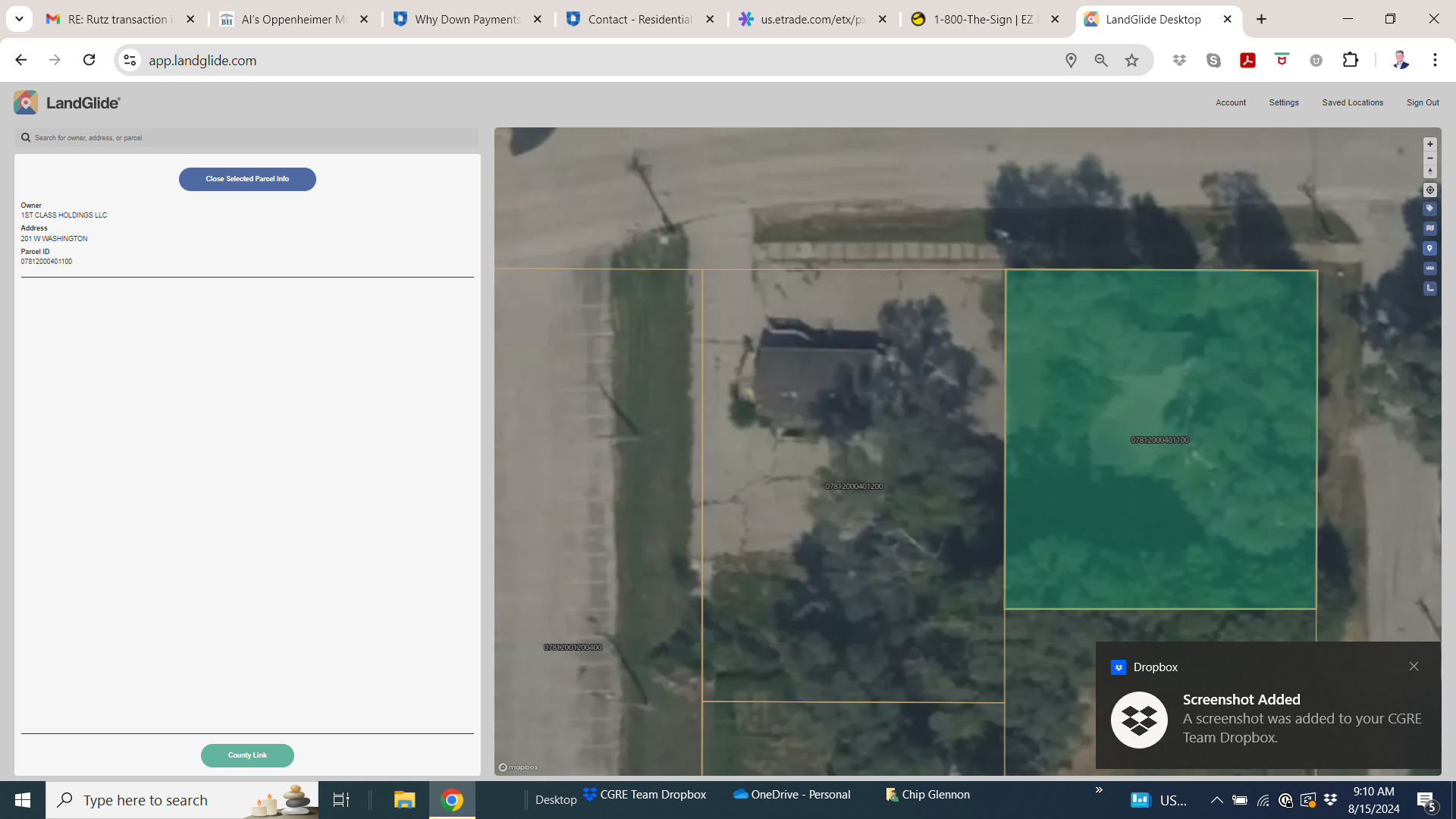Open the County Link
The width and height of the screenshot is (1456, 819).
(x=247, y=755)
